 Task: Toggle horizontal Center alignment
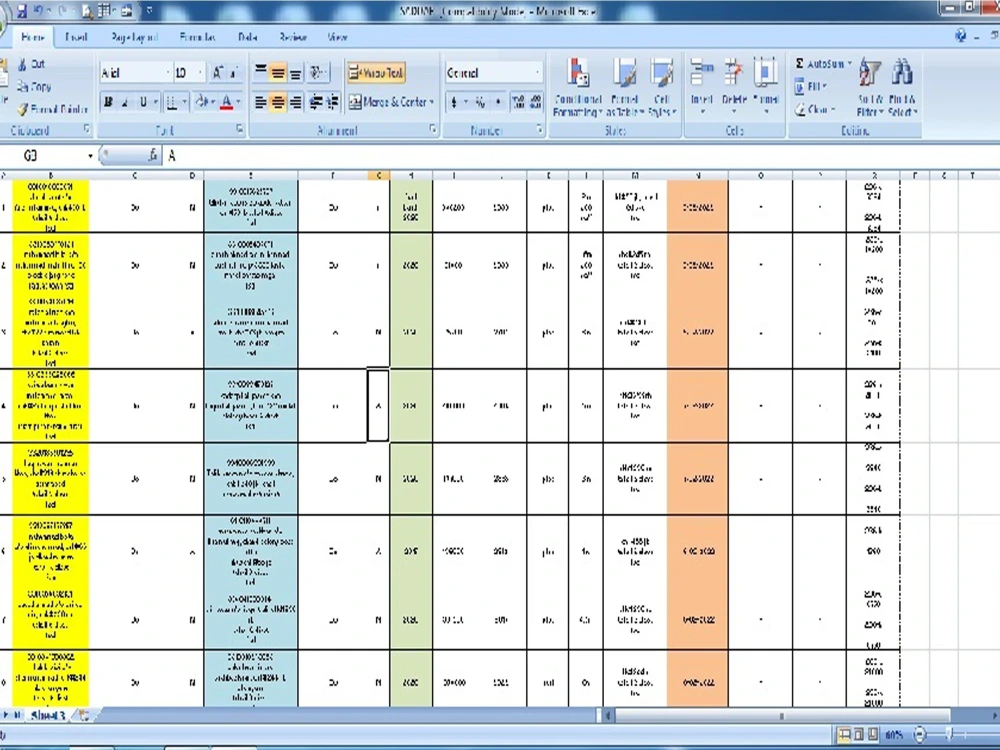(x=278, y=102)
